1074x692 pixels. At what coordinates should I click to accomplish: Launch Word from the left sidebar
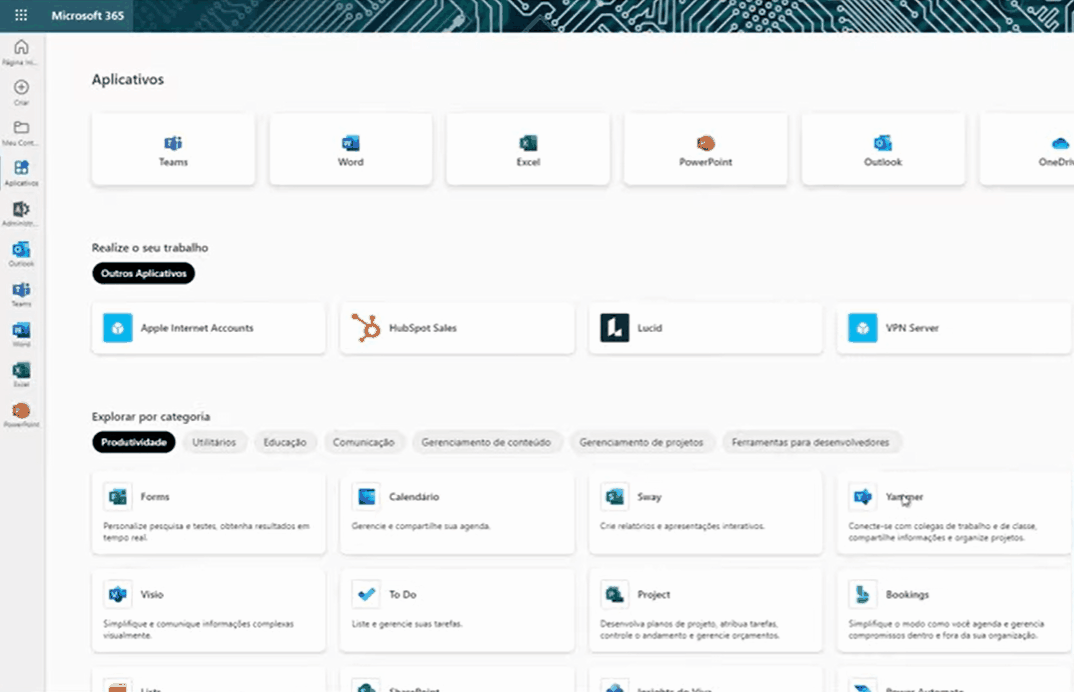click(21, 335)
